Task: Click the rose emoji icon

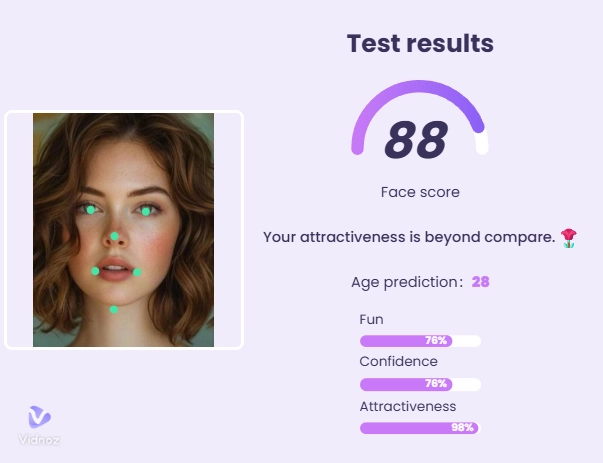Action: click(568, 237)
